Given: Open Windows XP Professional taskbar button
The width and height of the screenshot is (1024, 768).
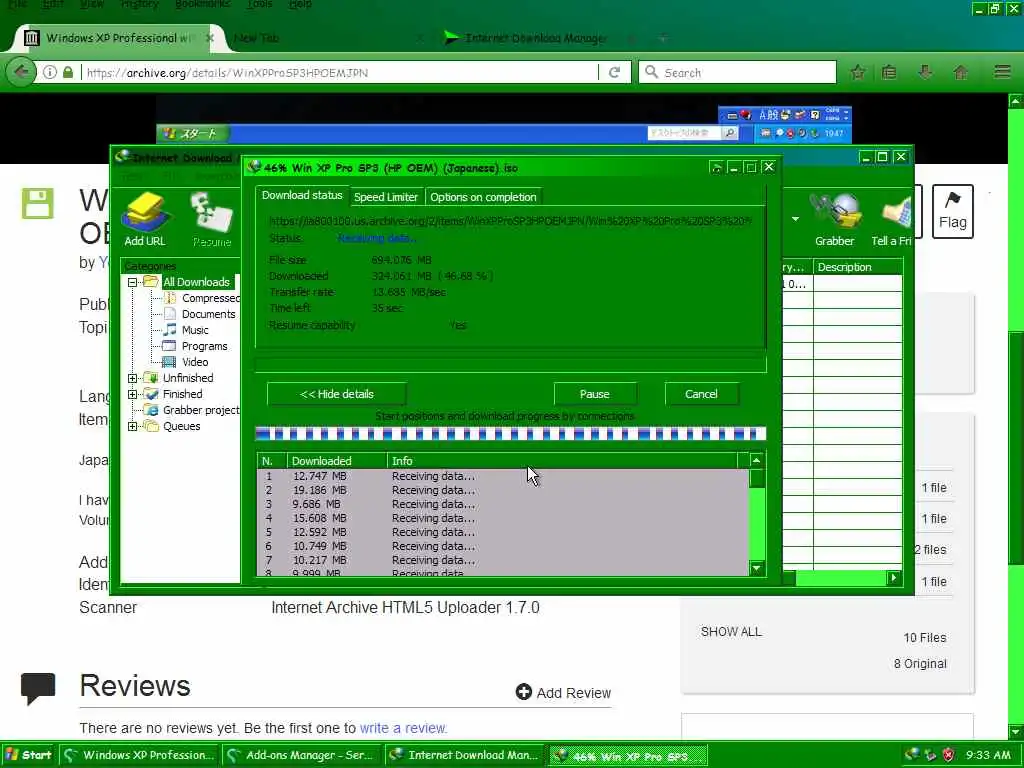Looking at the screenshot, I should point(139,755).
